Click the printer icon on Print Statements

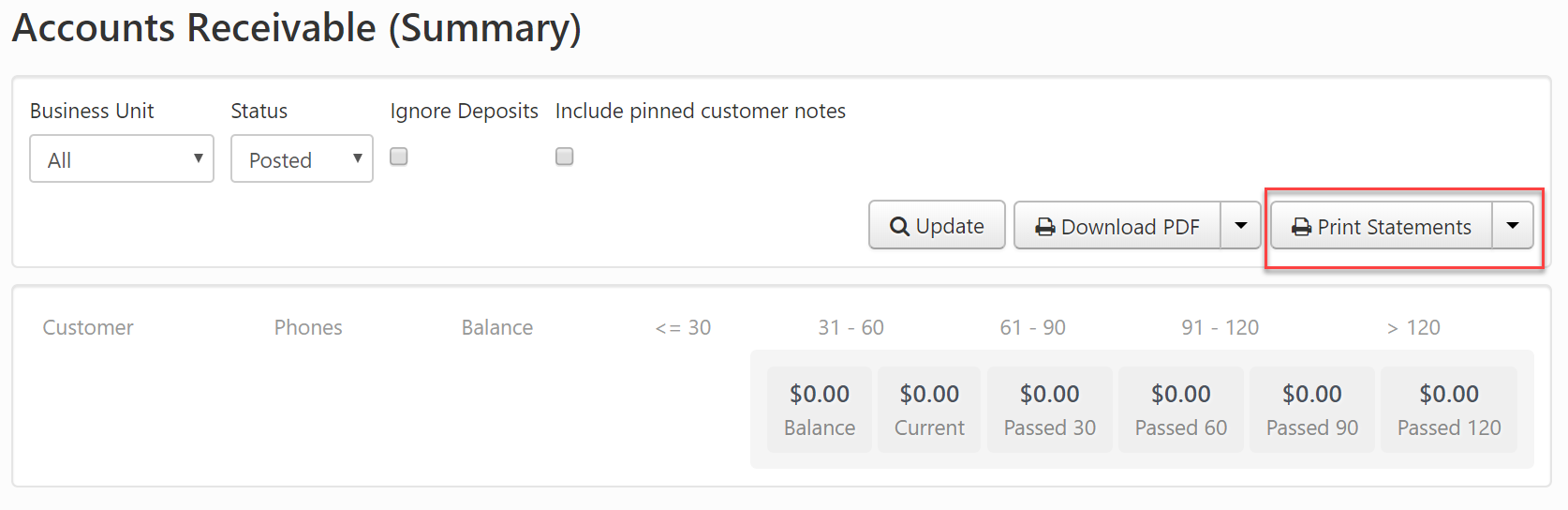[x=1301, y=227]
